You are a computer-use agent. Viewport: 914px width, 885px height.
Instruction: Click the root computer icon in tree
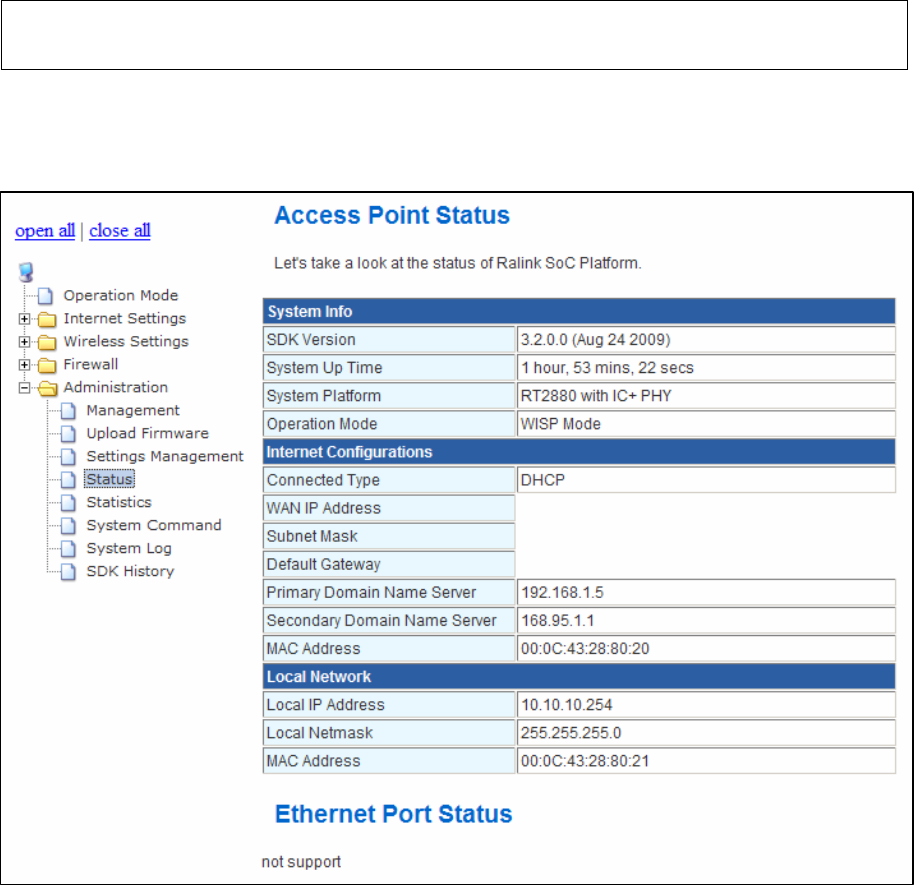[26, 272]
